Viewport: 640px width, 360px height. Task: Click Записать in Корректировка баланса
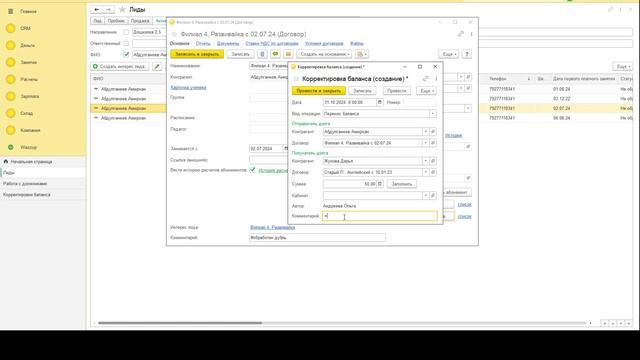pyautogui.click(x=362, y=91)
